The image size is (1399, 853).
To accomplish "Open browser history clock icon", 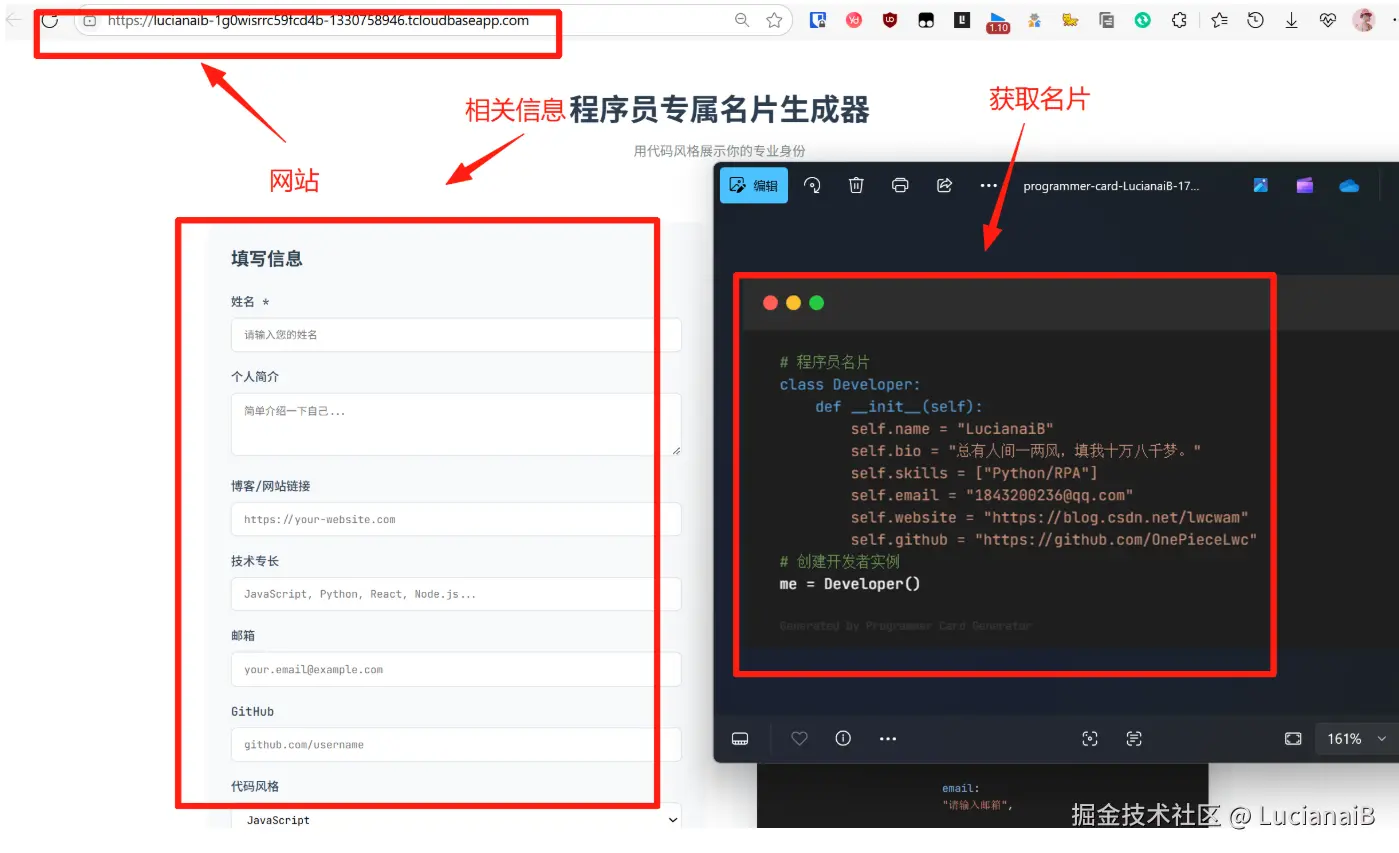I will [x=1255, y=19].
